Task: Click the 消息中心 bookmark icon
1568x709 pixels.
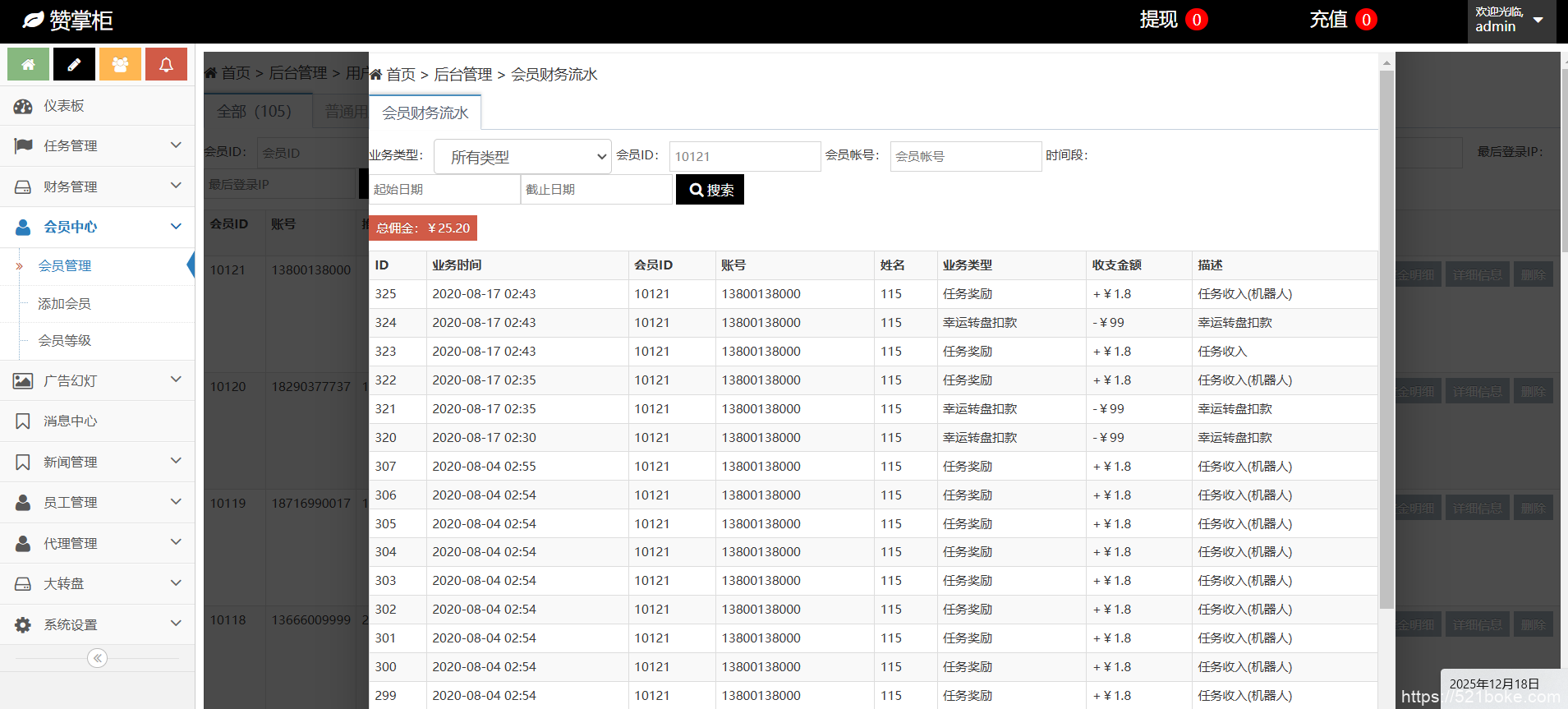Action: (23, 421)
